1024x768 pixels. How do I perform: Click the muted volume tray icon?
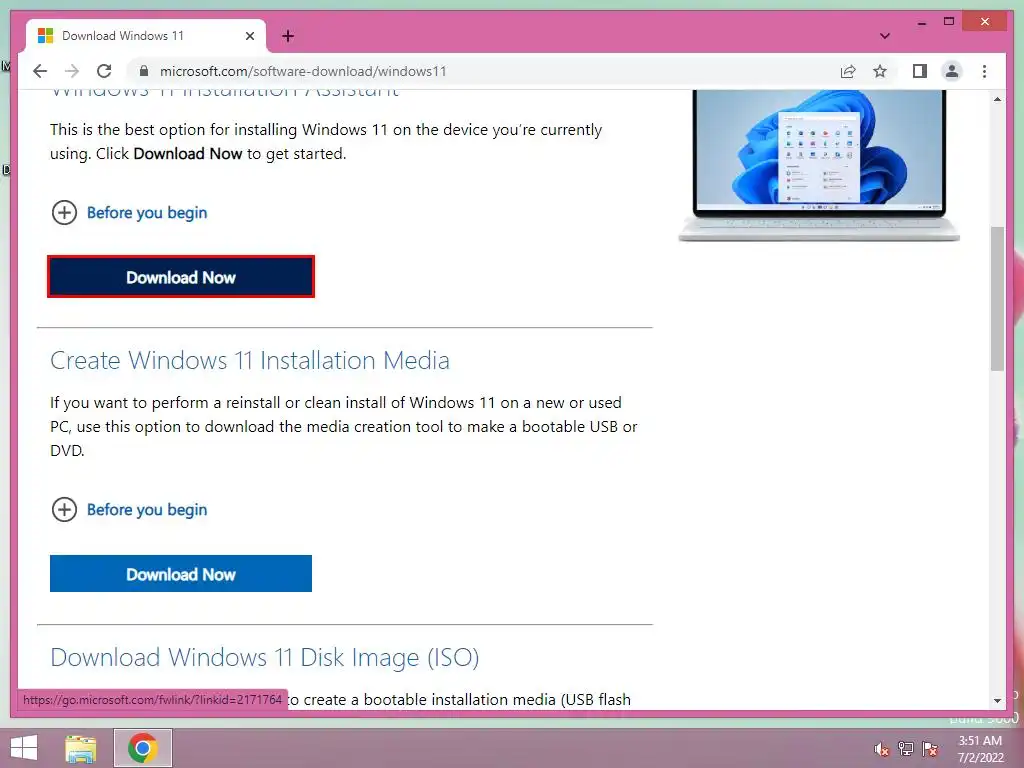coord(881,749)
